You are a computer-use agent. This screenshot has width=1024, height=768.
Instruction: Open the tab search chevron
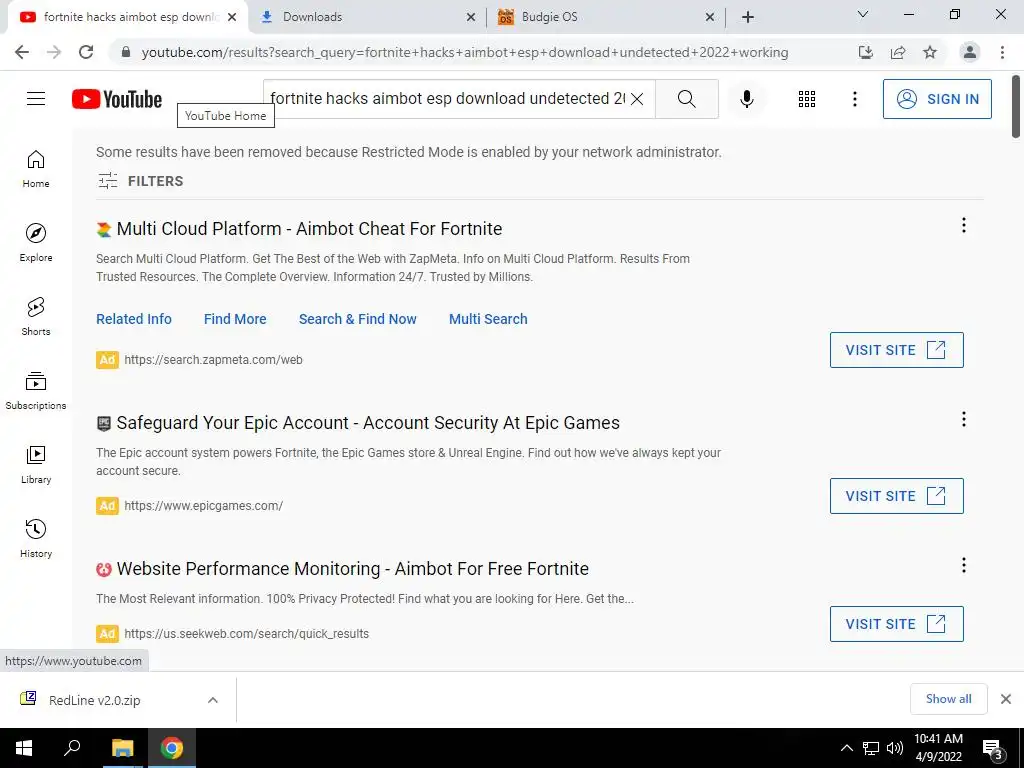coord(863,14)
